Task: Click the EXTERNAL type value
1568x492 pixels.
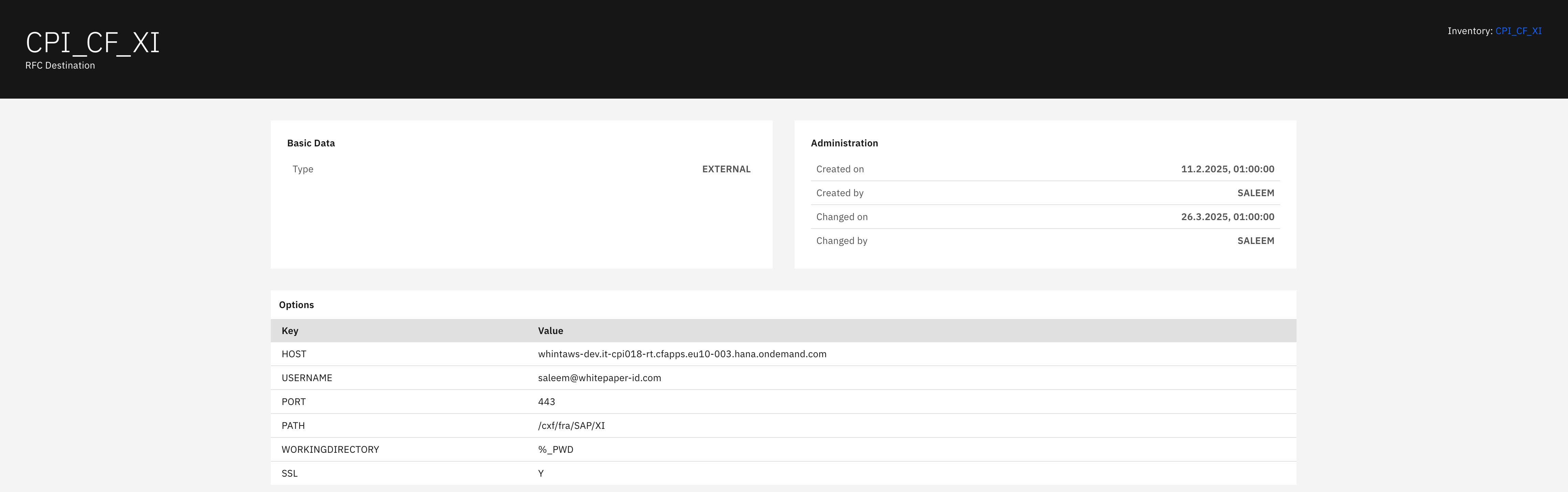Action: (726, 169)
